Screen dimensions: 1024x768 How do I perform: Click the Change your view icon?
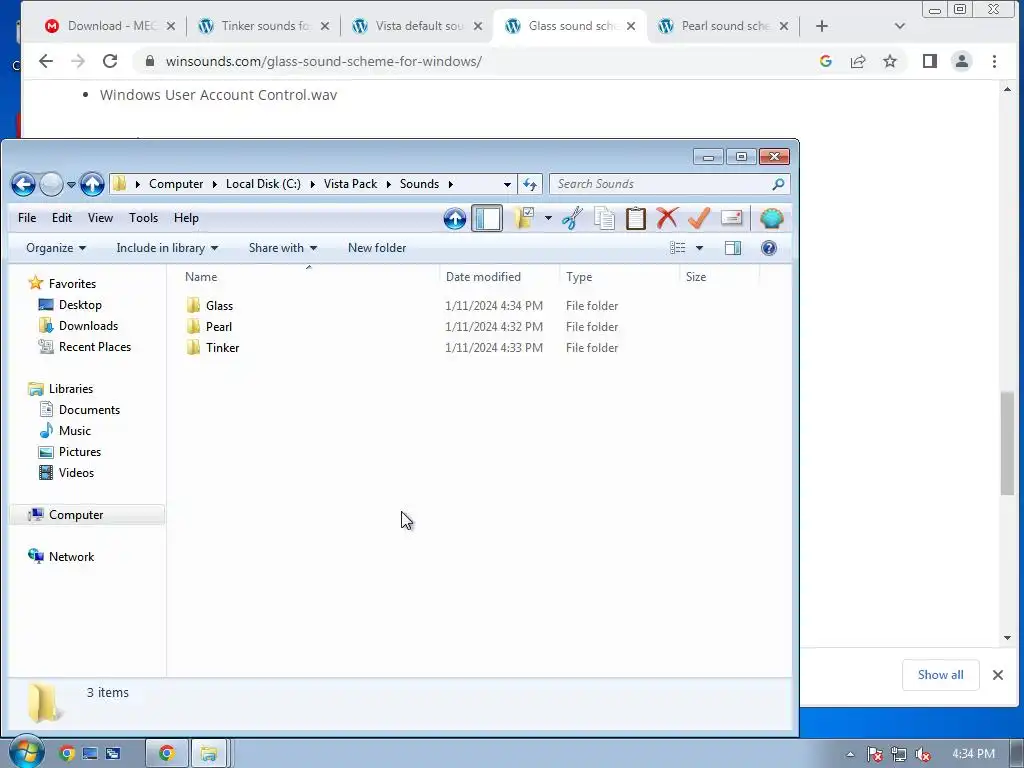[678, 248]
